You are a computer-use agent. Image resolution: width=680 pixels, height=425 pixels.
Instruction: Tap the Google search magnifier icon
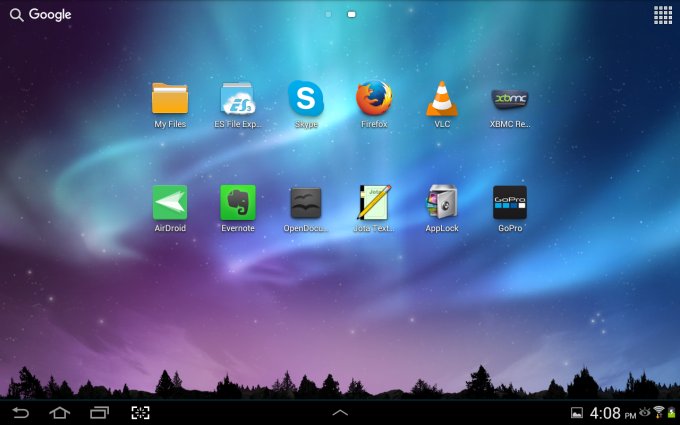pyautogui.click(x=16, y=15)
